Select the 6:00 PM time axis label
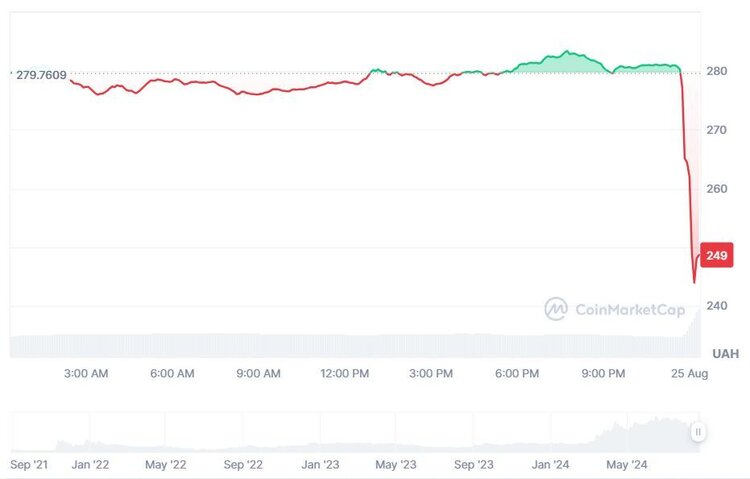This screenshot has height=479, width=750. point(517,373)
